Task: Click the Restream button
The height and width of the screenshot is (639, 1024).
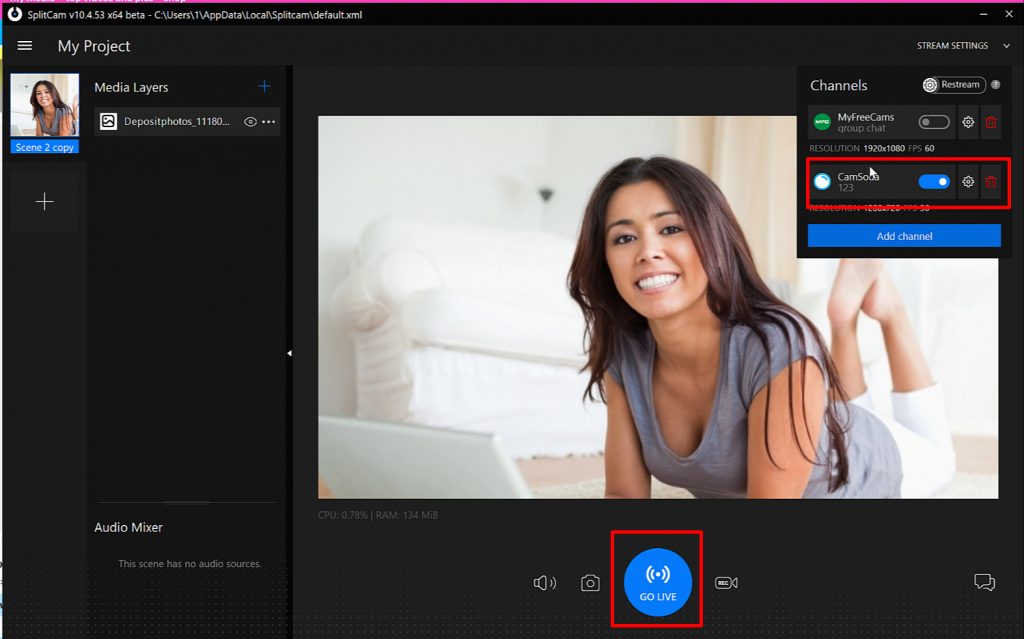Action: point(953,85)
